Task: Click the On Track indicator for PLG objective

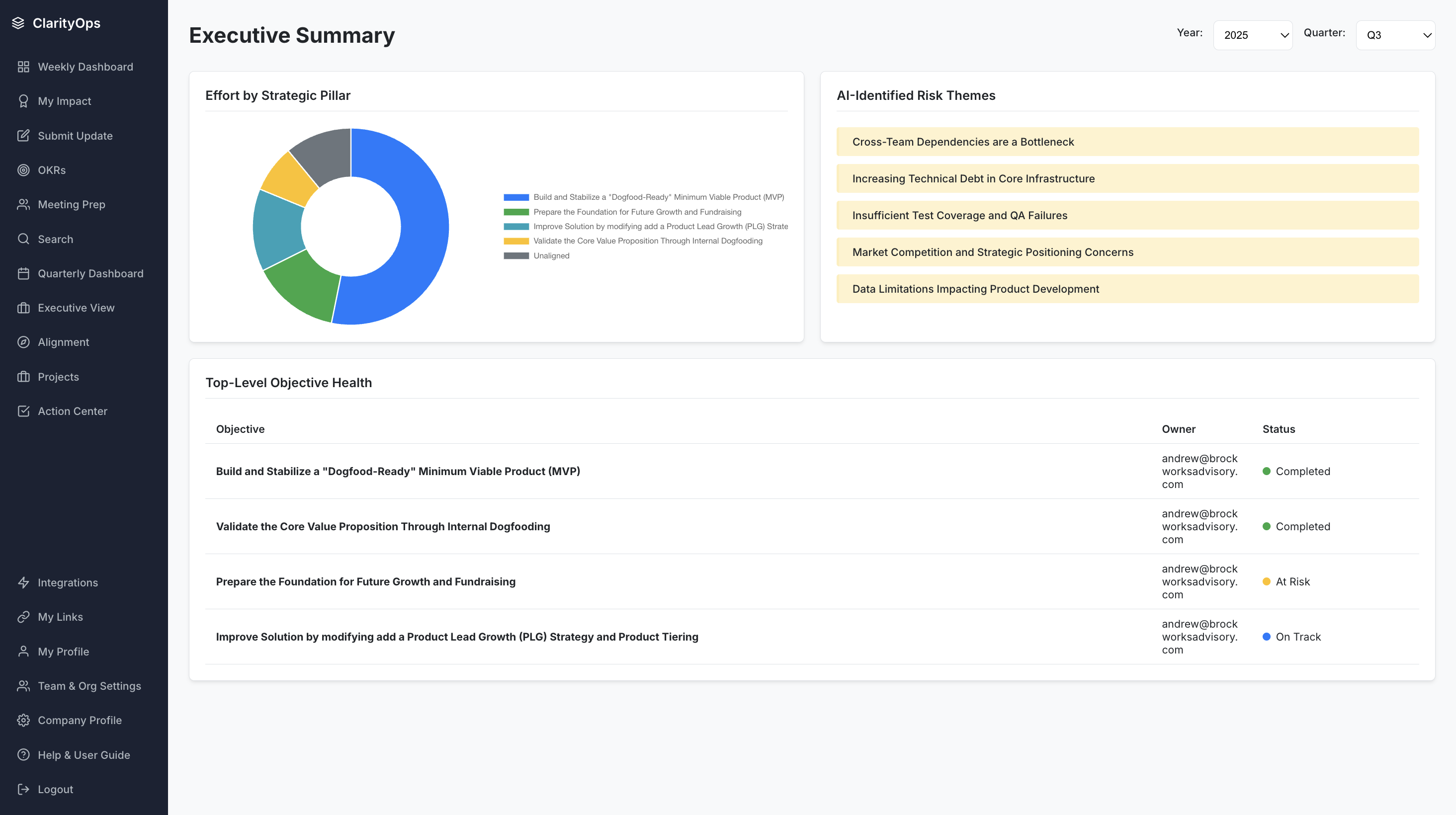Action: [1266, 637]
